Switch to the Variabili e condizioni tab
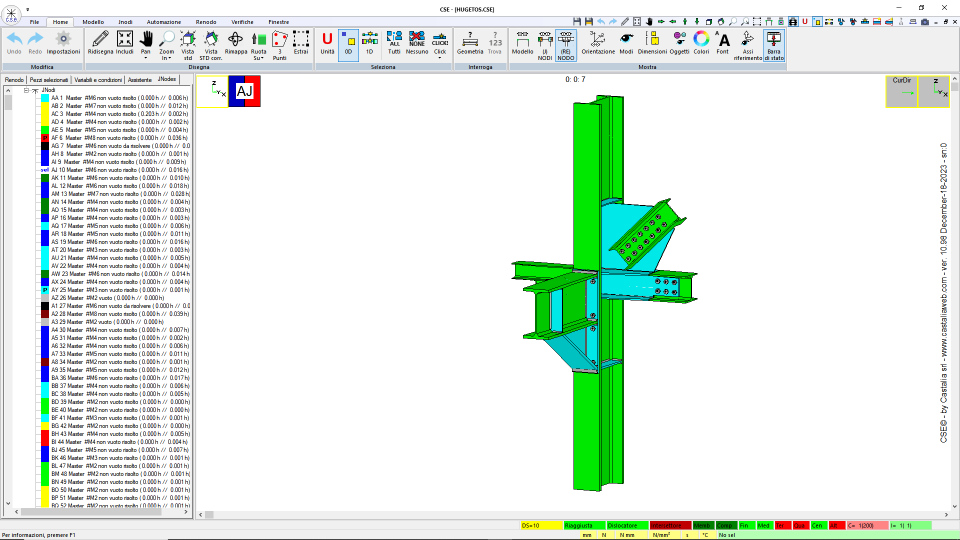 pyautogui.click(x=98, y=80)
